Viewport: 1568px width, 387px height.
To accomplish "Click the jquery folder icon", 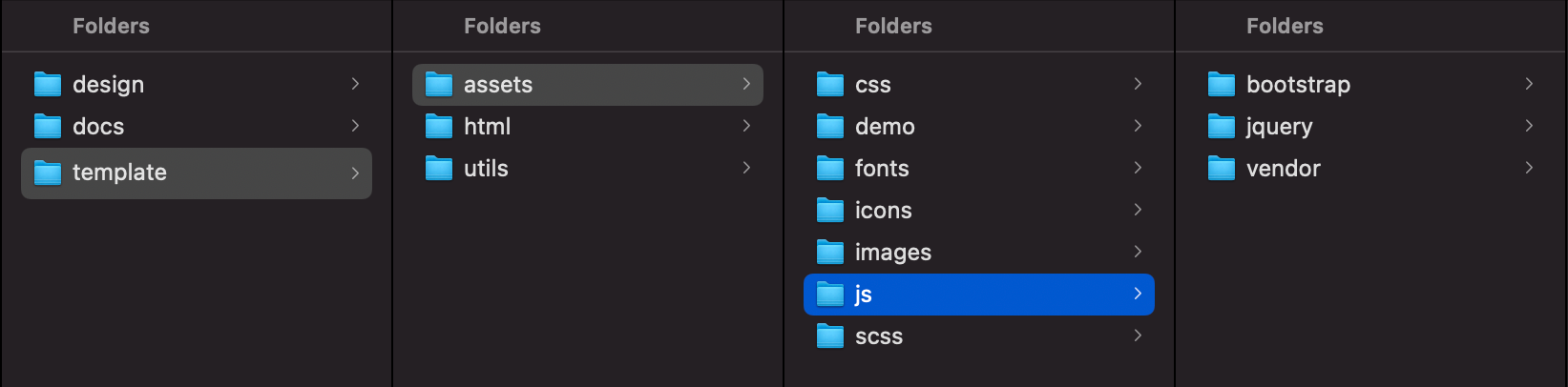I will 1222,127.
